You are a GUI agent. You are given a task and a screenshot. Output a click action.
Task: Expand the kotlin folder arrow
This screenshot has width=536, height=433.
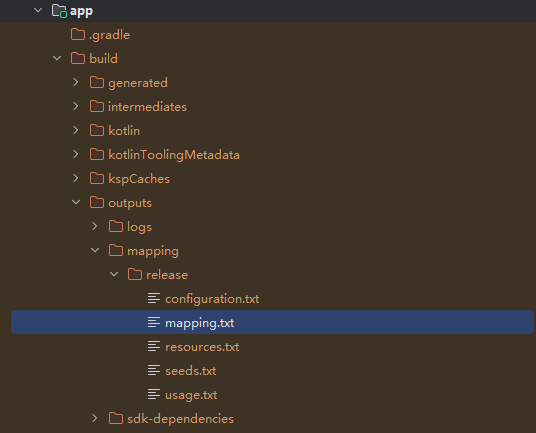click(76, 131)
